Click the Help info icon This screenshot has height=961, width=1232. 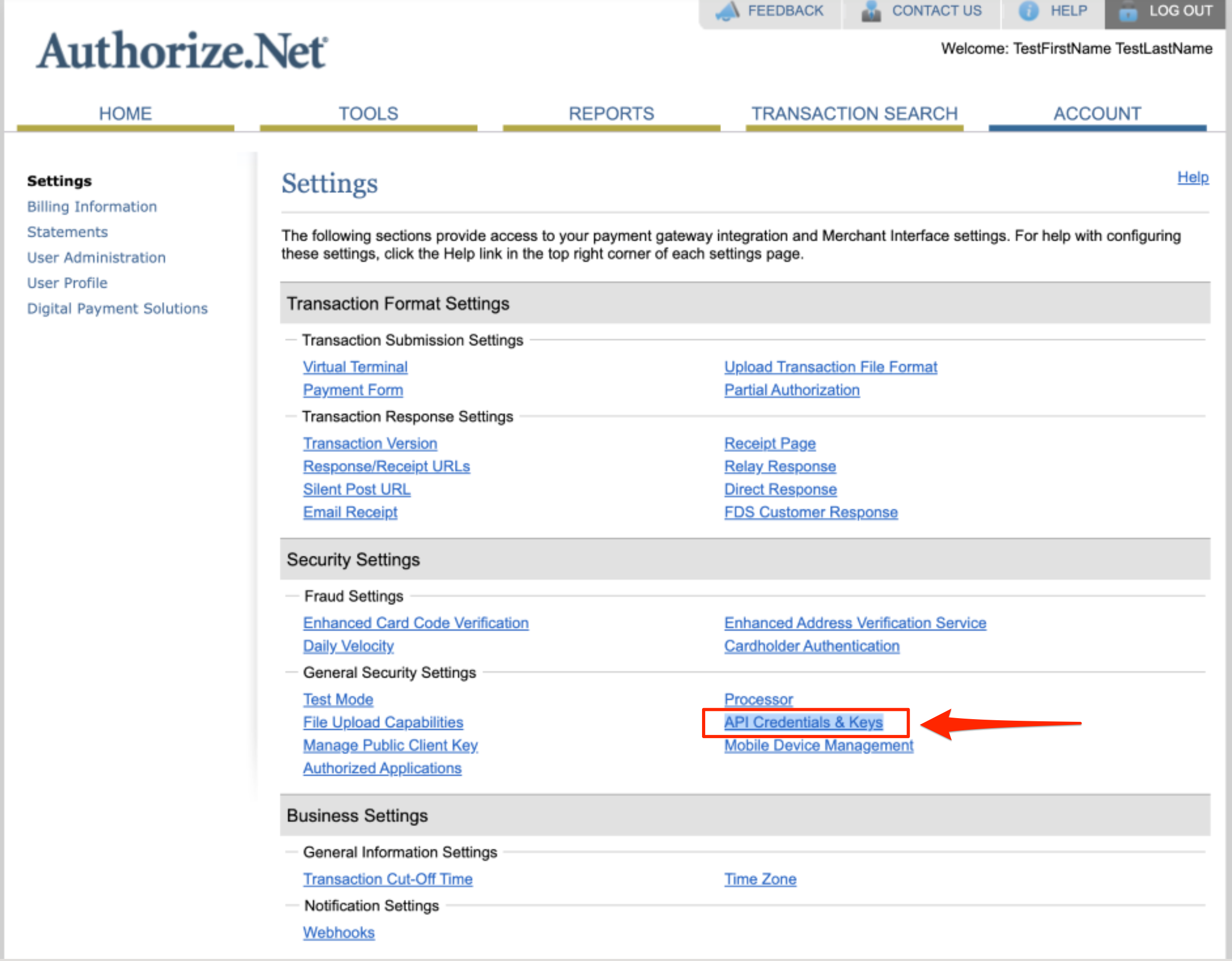click(x=1028, y=10)
